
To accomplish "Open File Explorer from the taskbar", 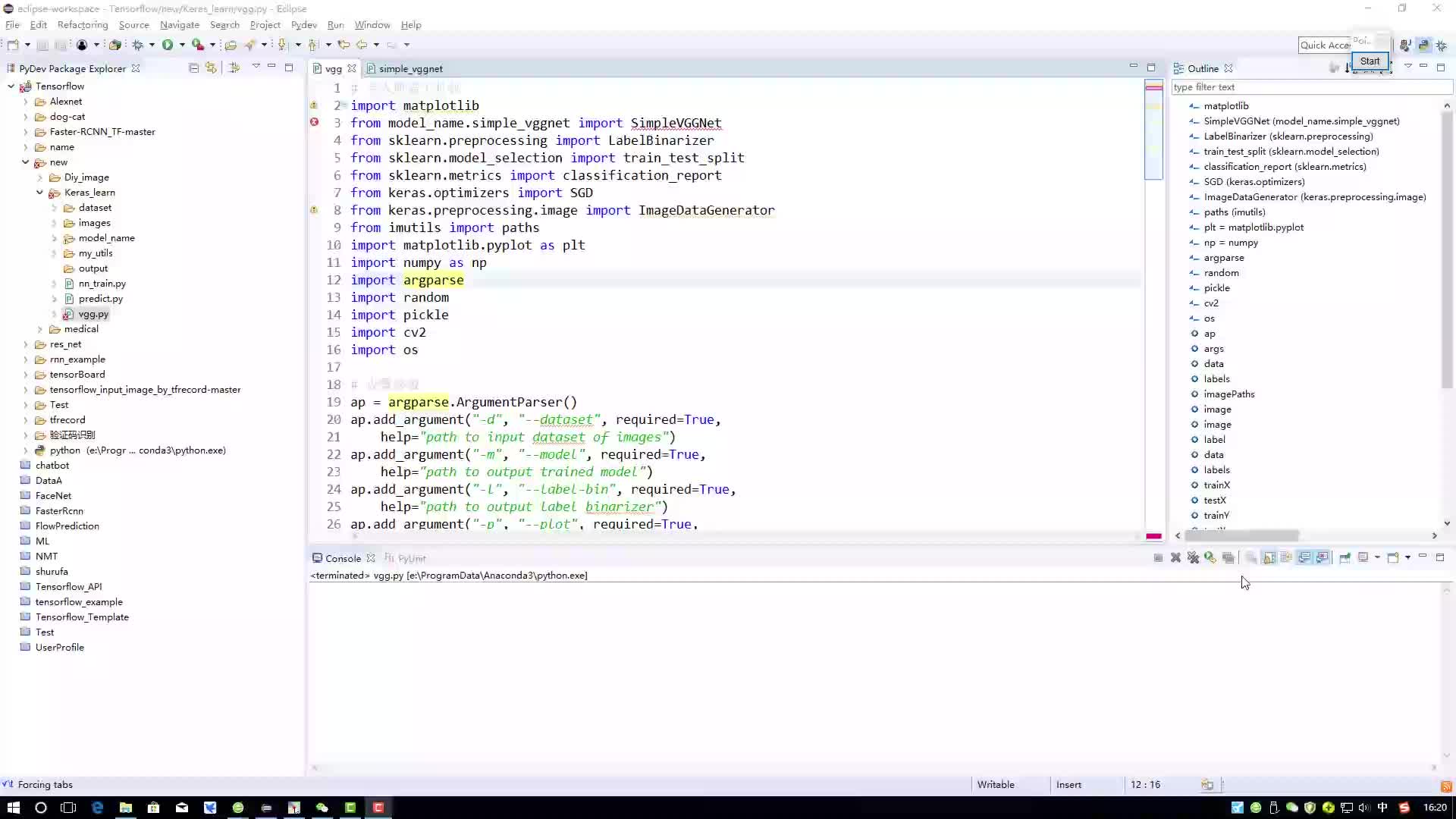I will (125, 808).
